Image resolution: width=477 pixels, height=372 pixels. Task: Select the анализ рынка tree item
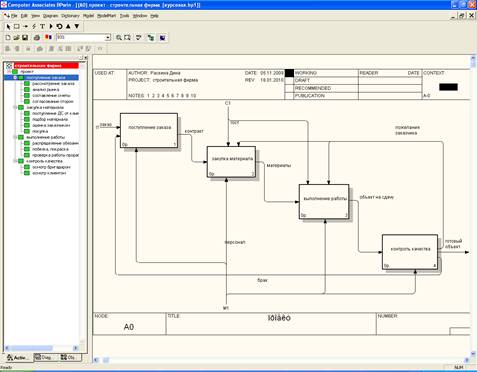coord(46,90)
